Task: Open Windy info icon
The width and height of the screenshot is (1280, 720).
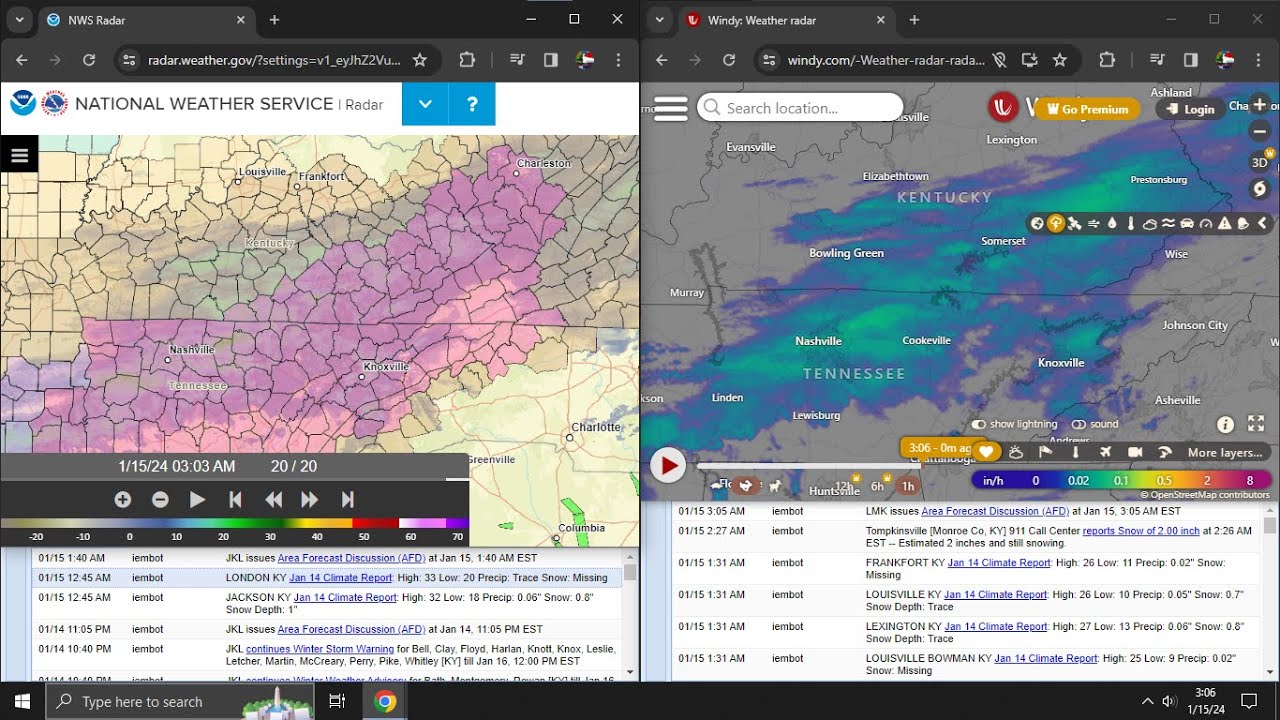Action: tap(1225, 424)
